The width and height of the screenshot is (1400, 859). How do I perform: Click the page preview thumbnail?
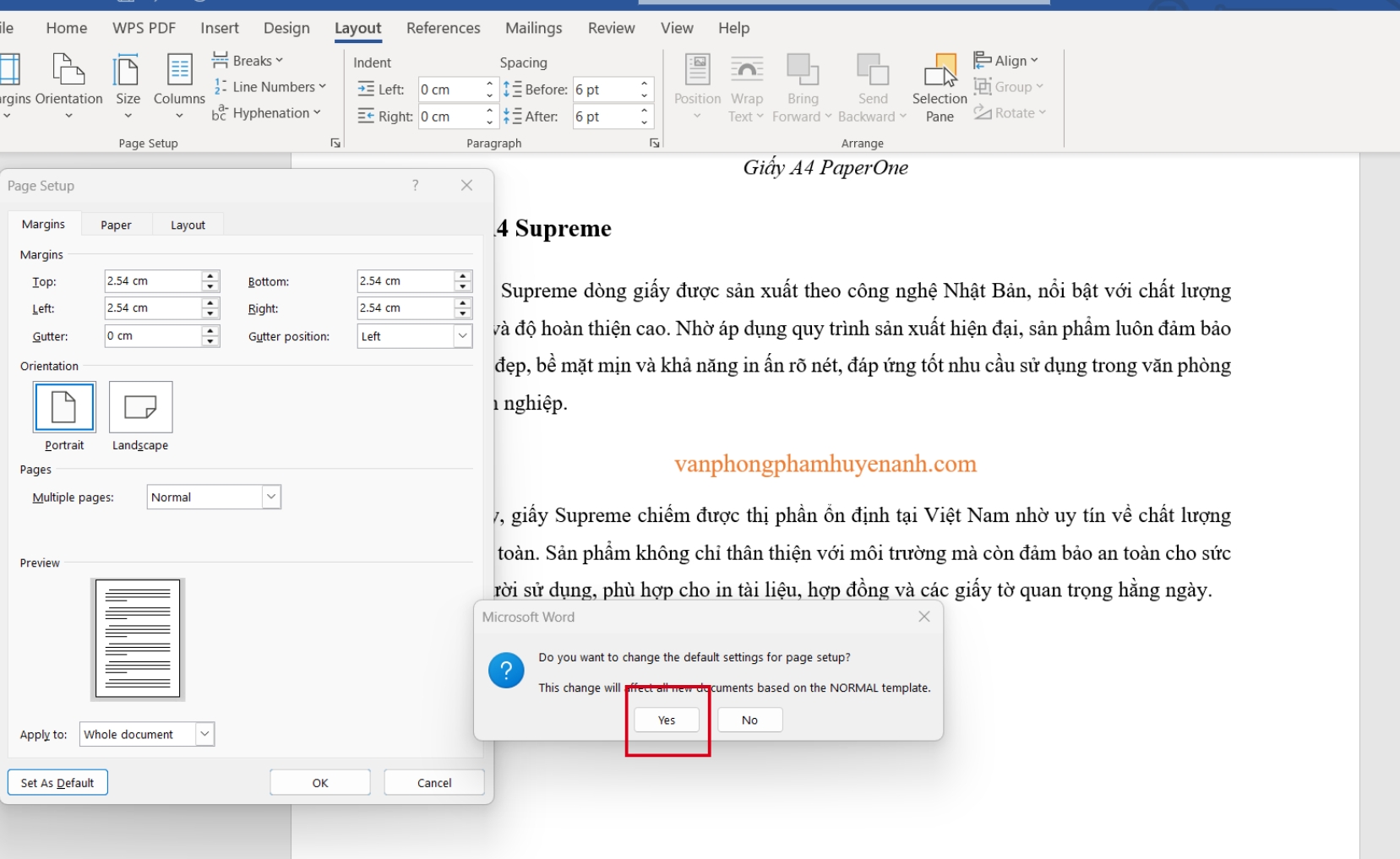pyautogui.click(x=138, y=639)
